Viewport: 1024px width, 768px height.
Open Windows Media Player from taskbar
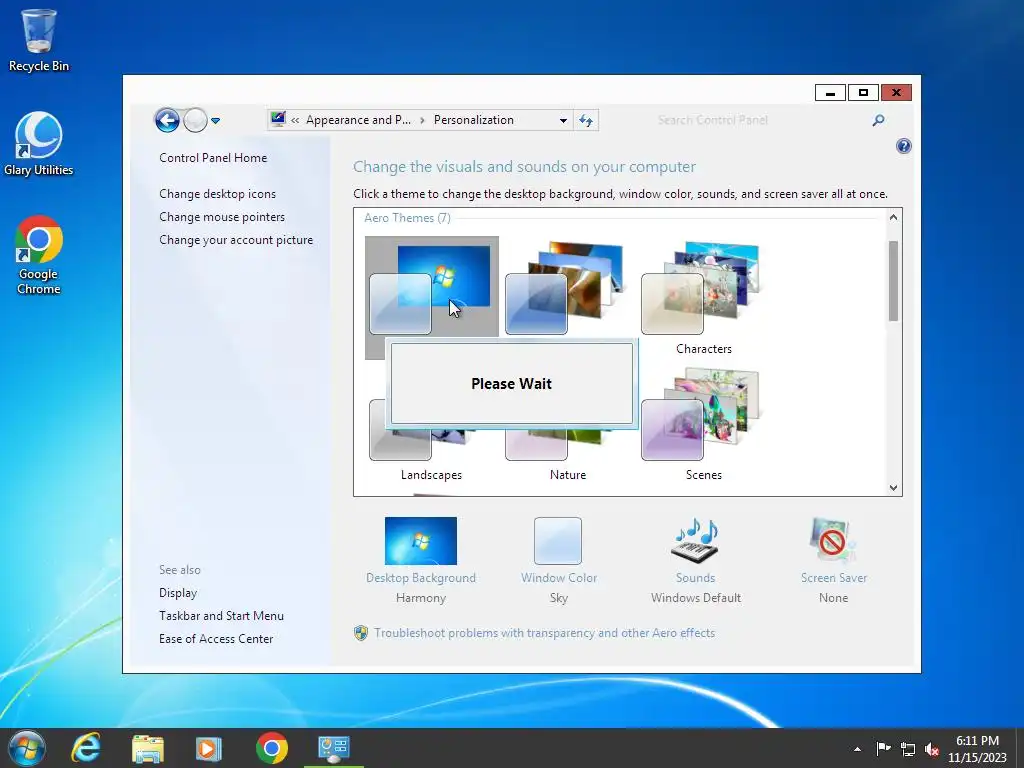click(x=209, y=748)
